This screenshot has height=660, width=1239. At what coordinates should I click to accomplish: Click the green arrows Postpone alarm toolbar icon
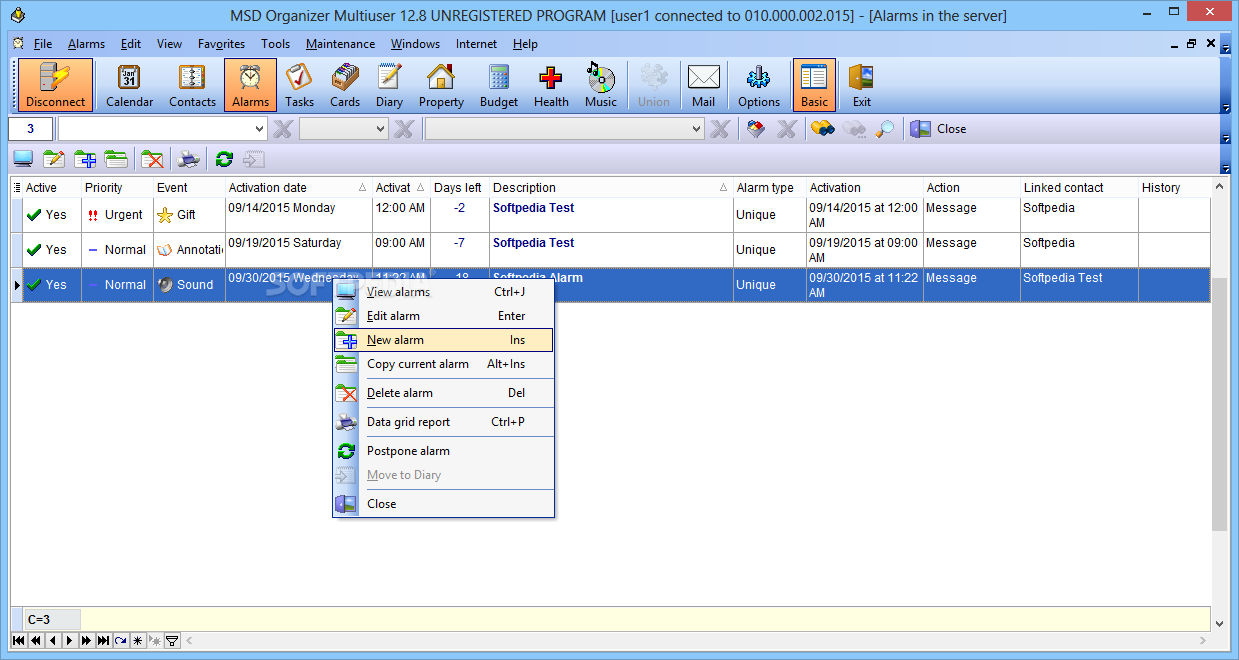point(224,158)
